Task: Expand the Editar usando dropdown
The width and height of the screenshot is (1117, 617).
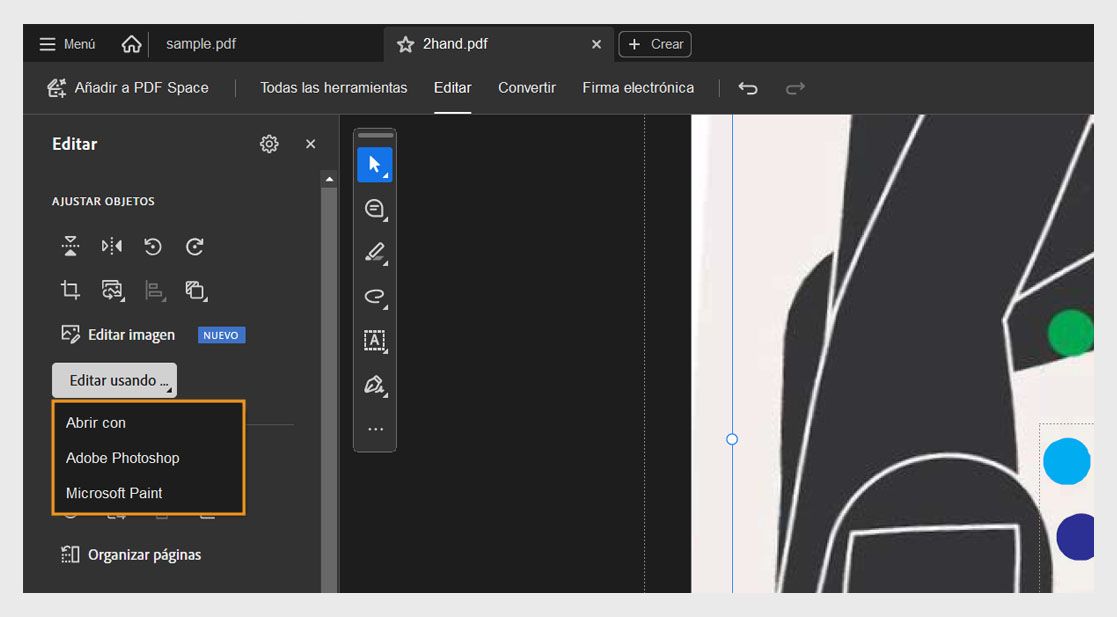Action: point(114,380)
